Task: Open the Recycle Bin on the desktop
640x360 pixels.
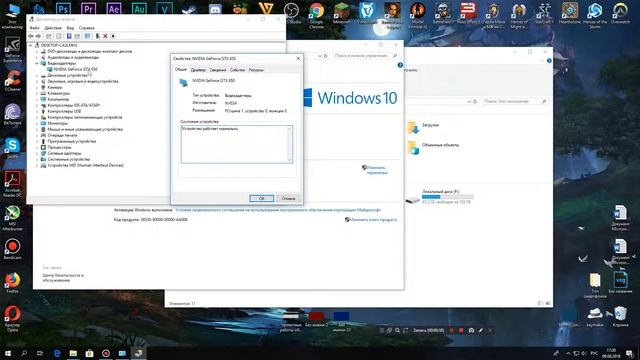Action: 620,316
